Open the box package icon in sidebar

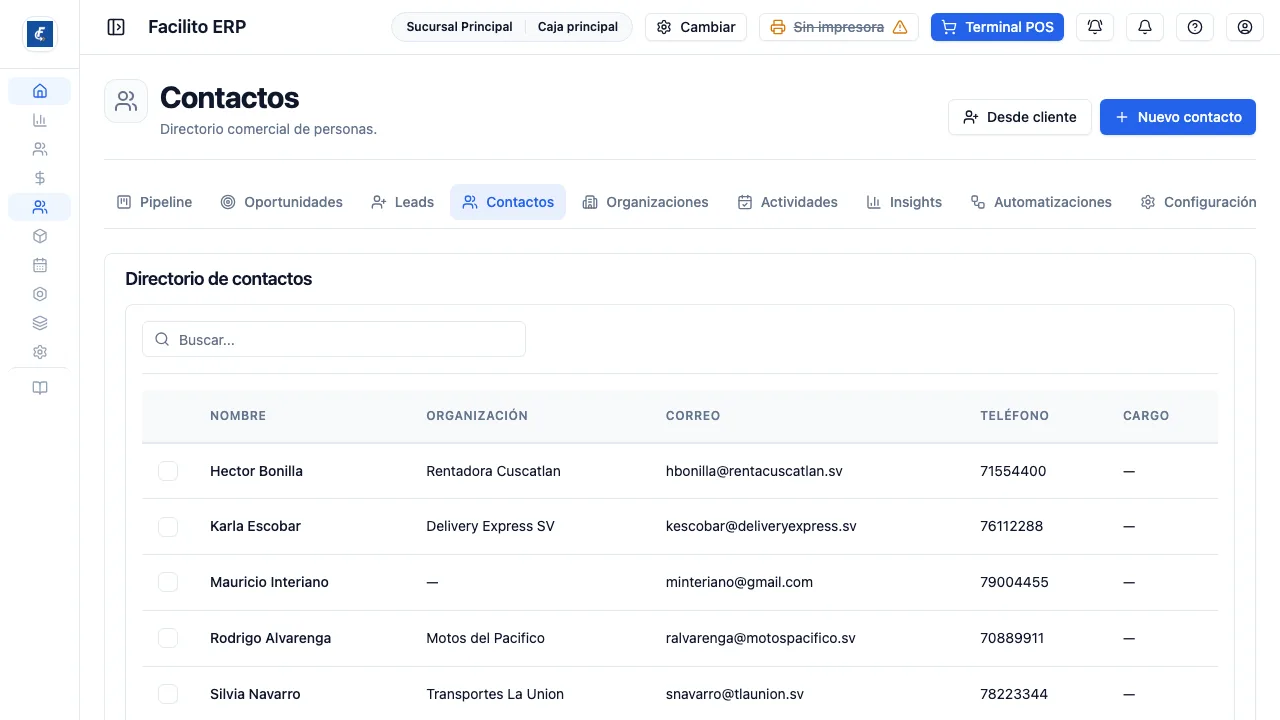click(x=40, y=236)
